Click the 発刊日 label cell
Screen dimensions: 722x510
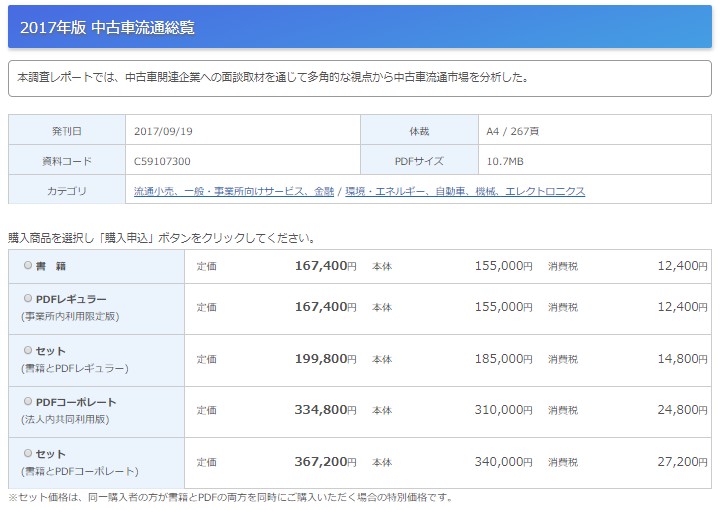pyautogui.click(x=67, y=131)
